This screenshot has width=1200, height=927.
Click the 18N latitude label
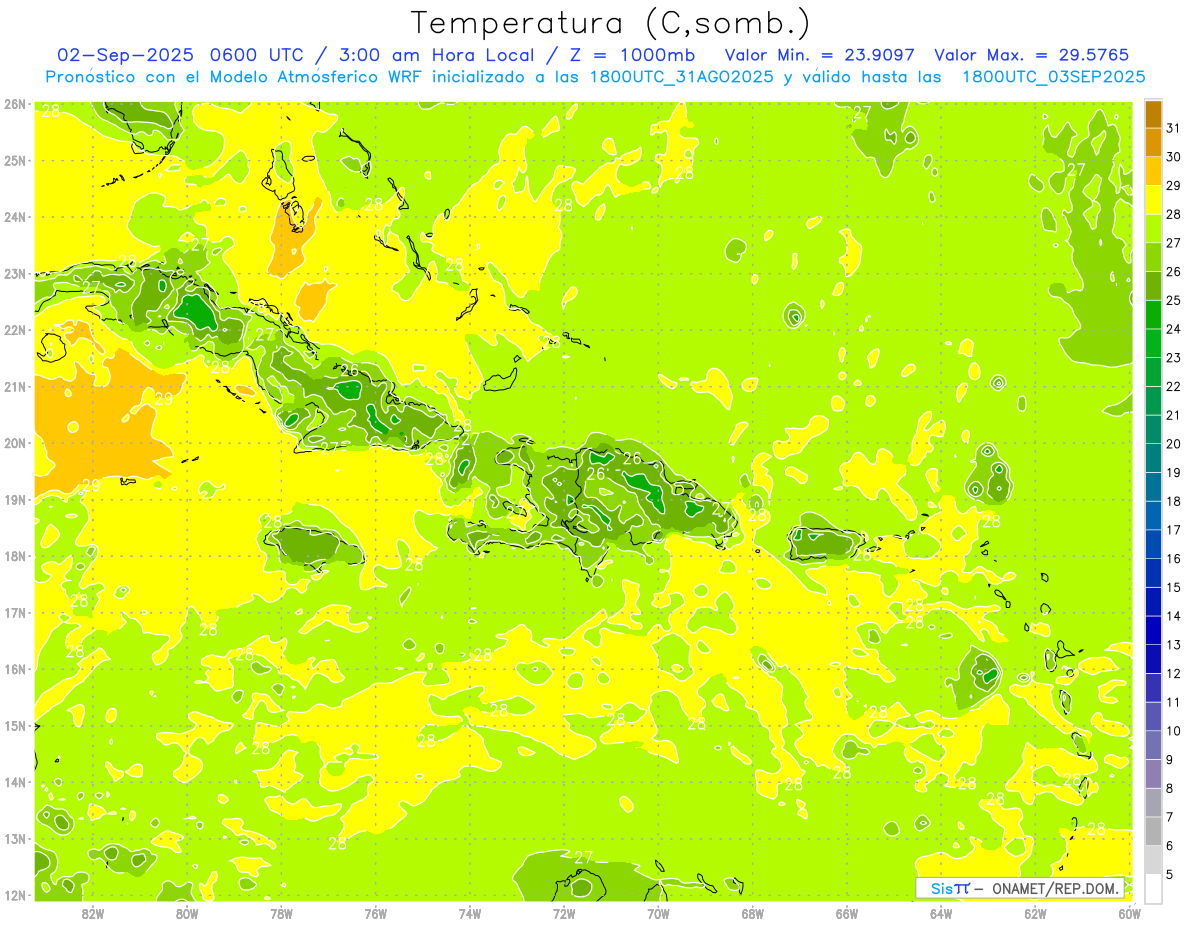click(x=14, y=556)
